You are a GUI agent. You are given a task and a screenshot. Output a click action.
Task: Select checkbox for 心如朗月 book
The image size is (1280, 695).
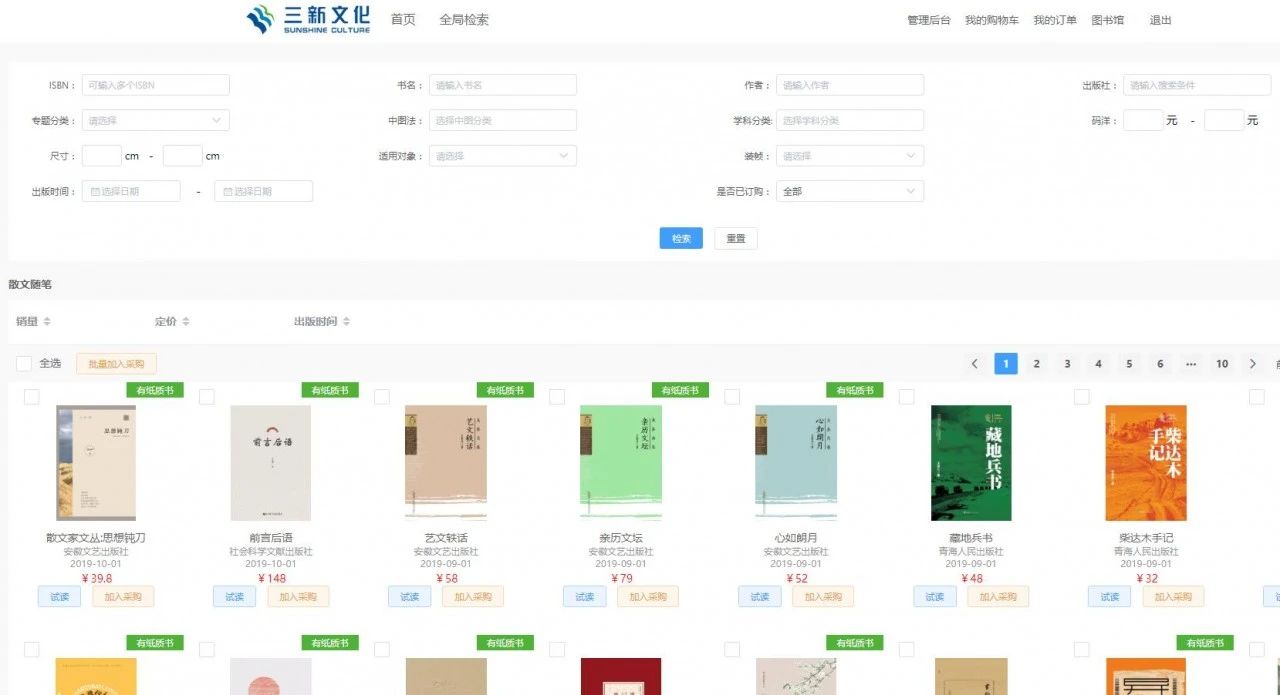click(732, 397)
